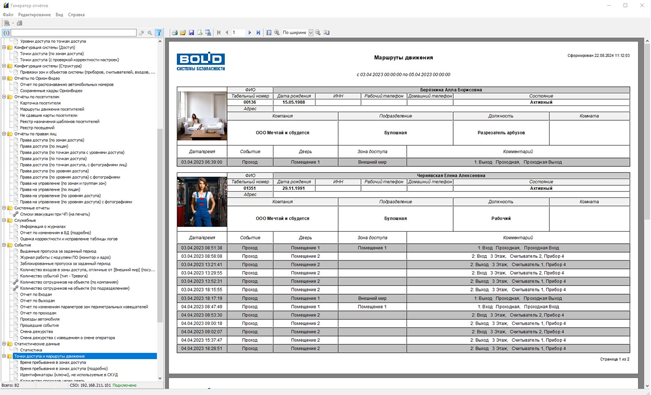Image resolution: width=651 pixels, height=395 pixels.
Task: Open the 'Файл' menu
Action: tap(8, 15)
